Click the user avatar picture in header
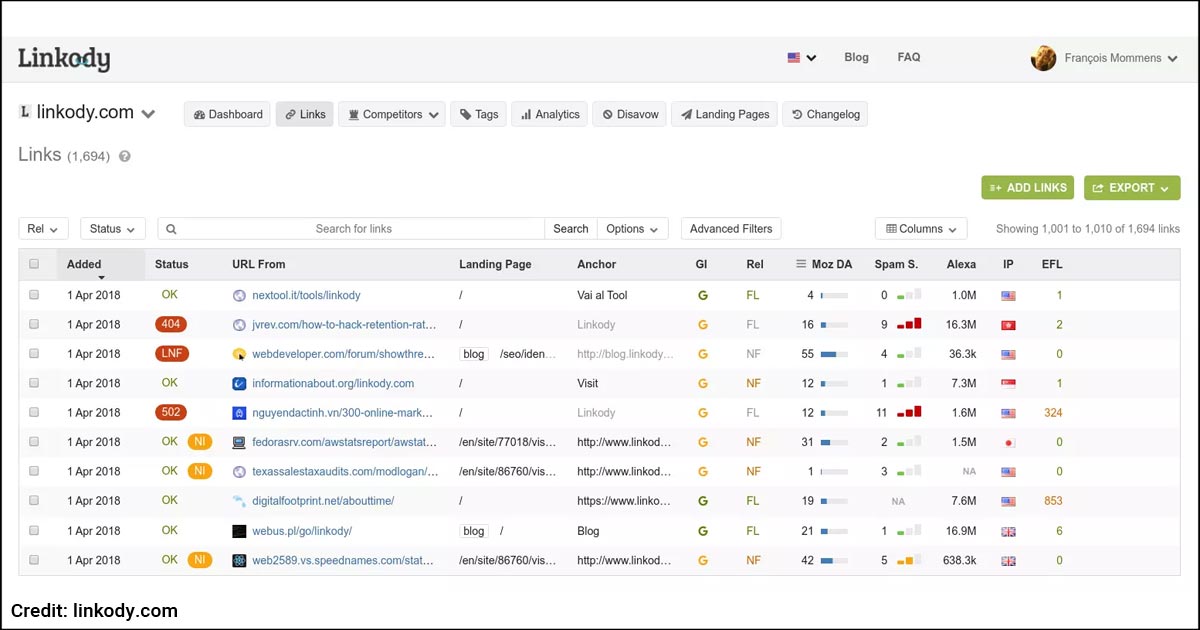 click(x=1043, y=58)
